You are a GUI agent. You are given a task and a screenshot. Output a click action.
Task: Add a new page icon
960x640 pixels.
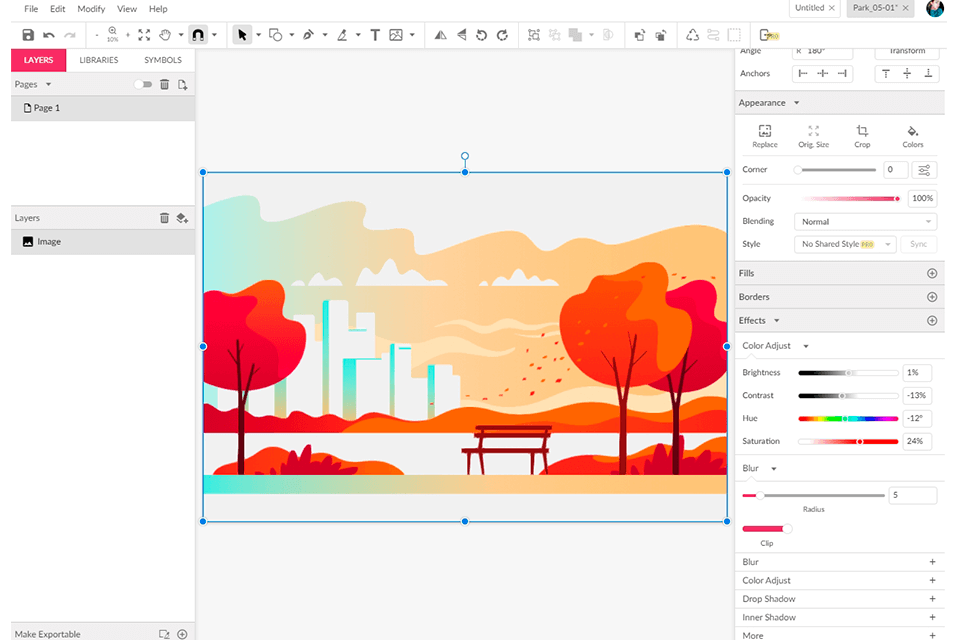[182, 85]
